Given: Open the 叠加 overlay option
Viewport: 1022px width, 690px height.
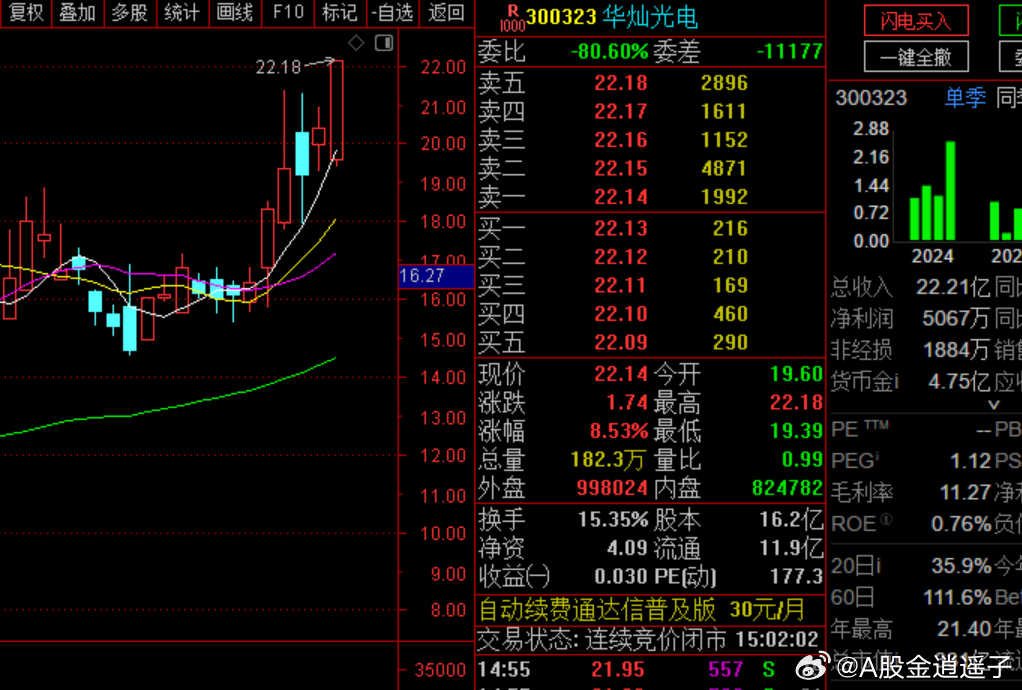Looking at the screenshot, I should 78,12.
